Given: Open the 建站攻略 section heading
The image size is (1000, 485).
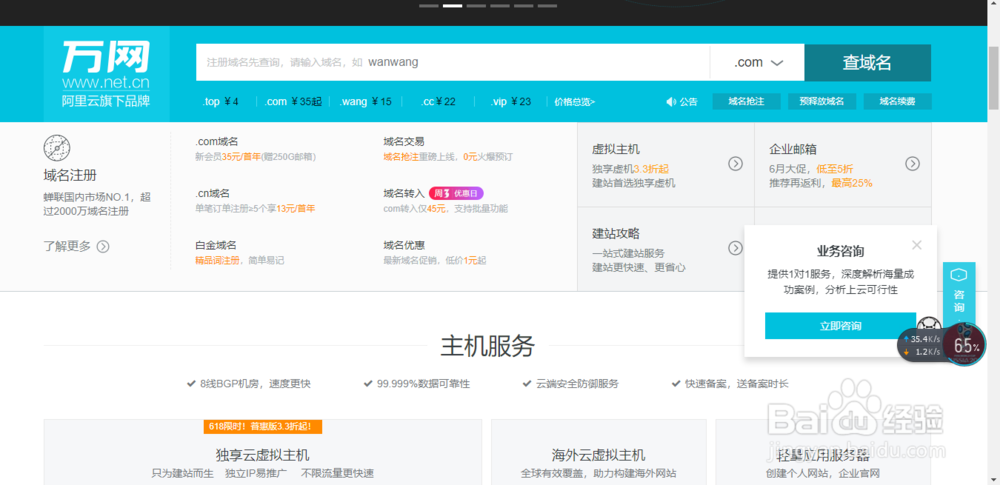Looking at the screenshot, I should [x=615, y=234].
